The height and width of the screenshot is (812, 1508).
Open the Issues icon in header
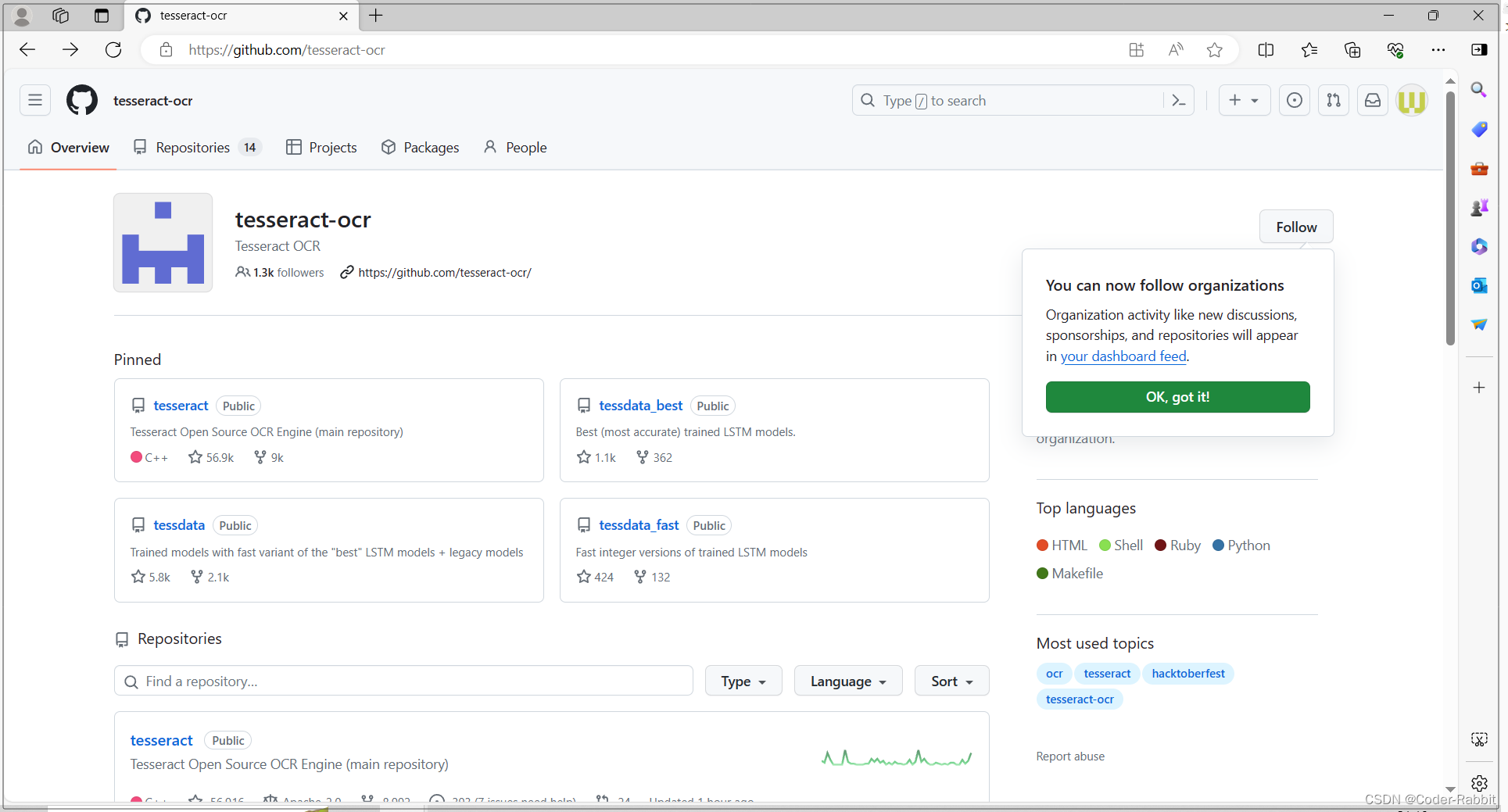tap(1295, 100)
